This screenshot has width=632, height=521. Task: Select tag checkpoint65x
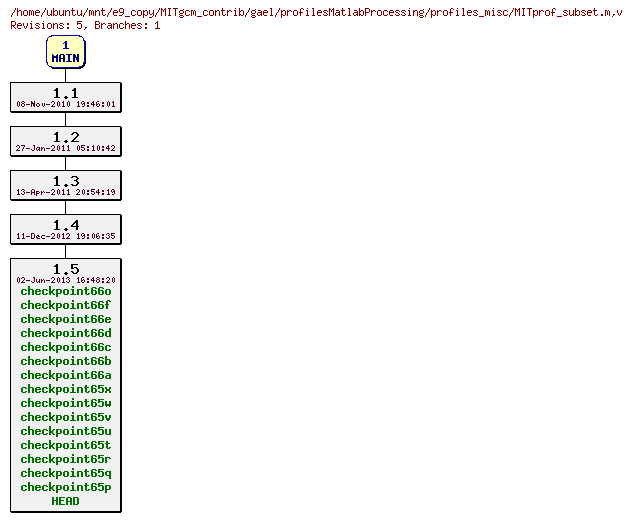click(x=66, y=390)
